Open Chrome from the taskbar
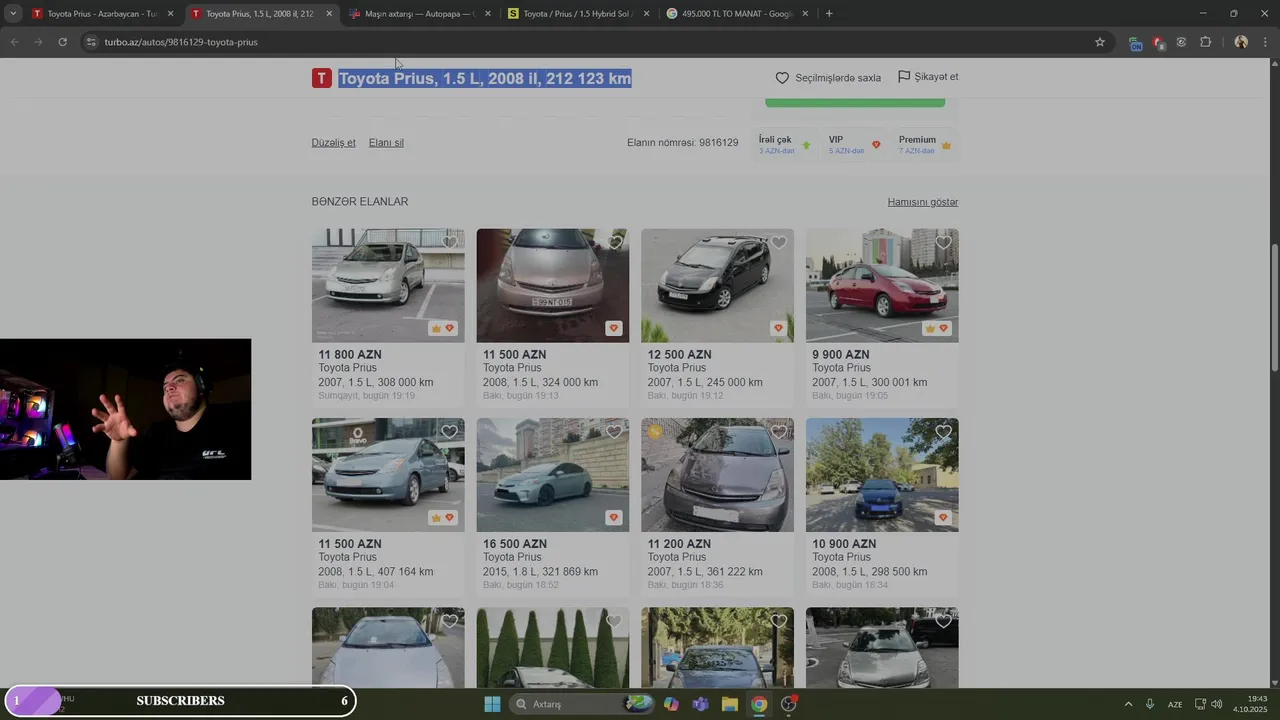This screenshot has height=720, width=1280. pyautogui.click(x=759, y=704)
